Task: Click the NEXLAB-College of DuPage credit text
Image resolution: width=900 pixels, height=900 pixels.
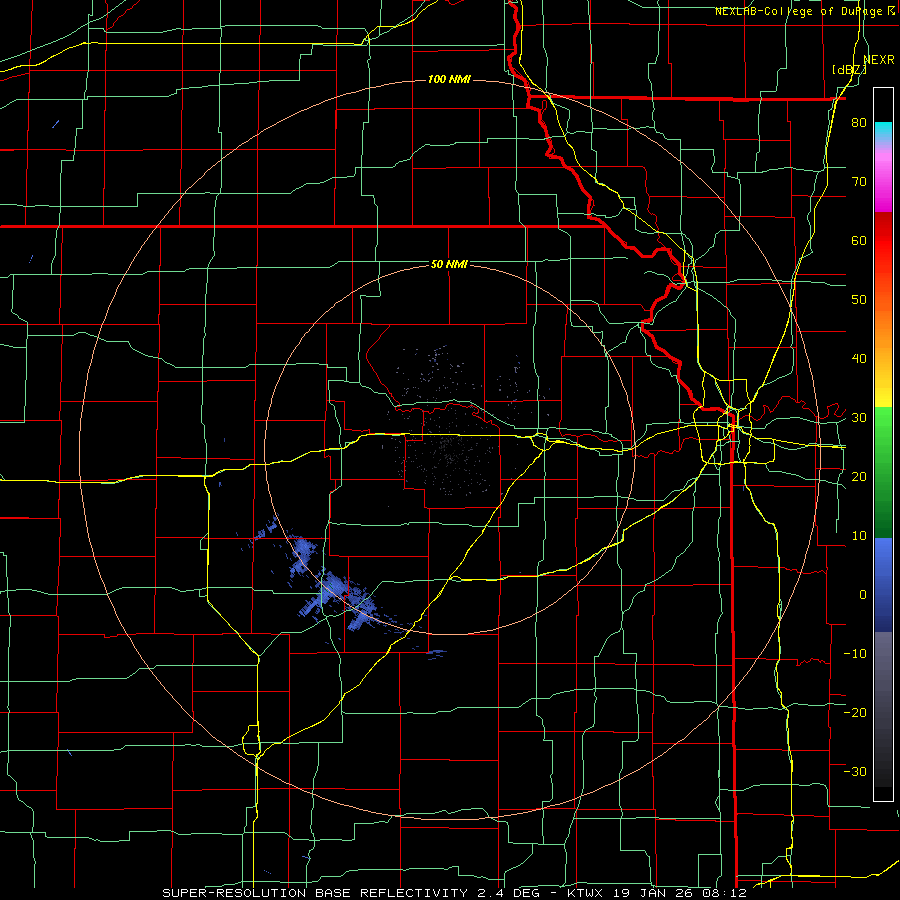Action: click(x=798, y=11)
